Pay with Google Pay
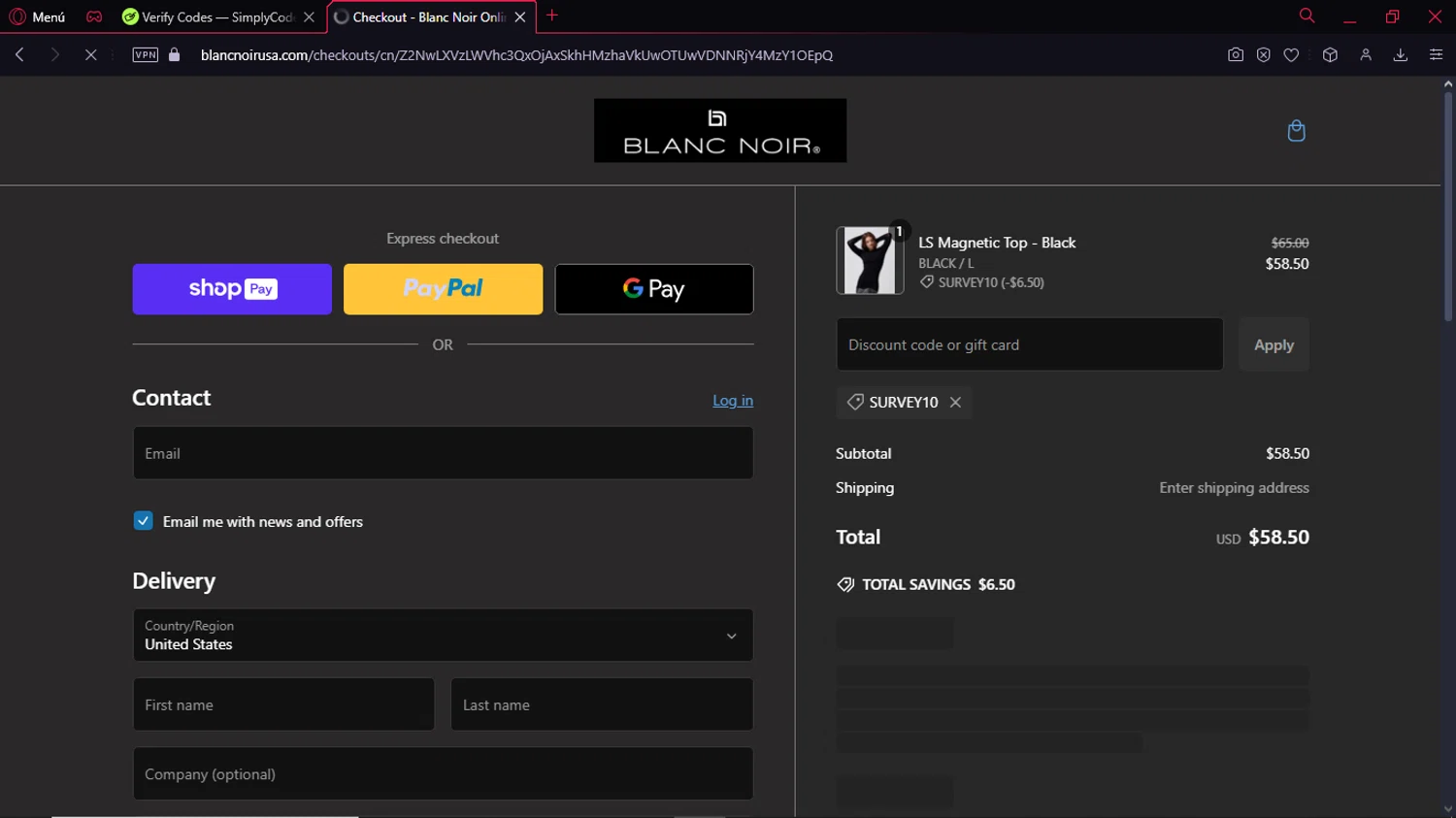1456x818 pixels. tap(654, 289)
